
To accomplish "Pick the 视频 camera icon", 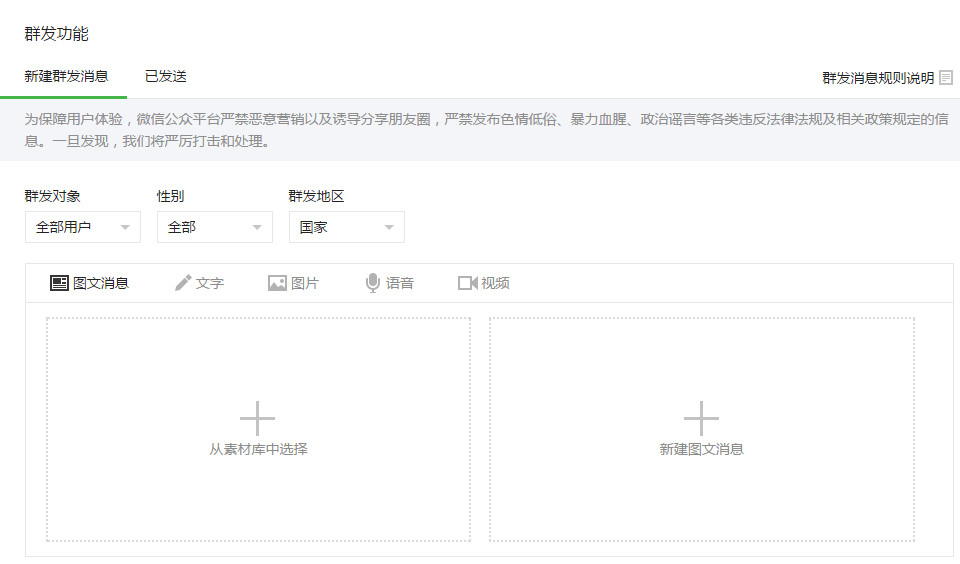I will coord(468,283).
